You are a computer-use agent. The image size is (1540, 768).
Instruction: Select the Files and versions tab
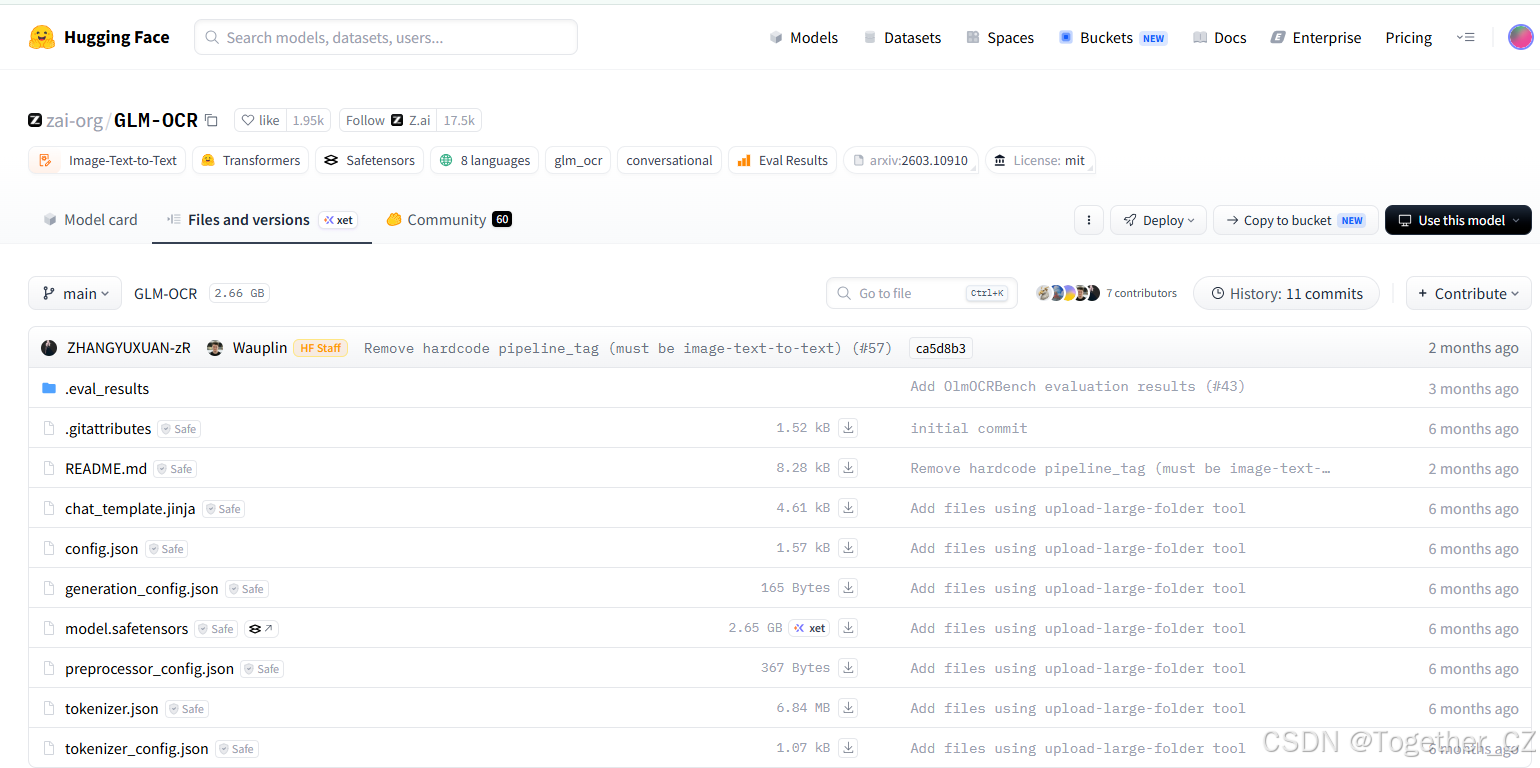pos(262,220)
